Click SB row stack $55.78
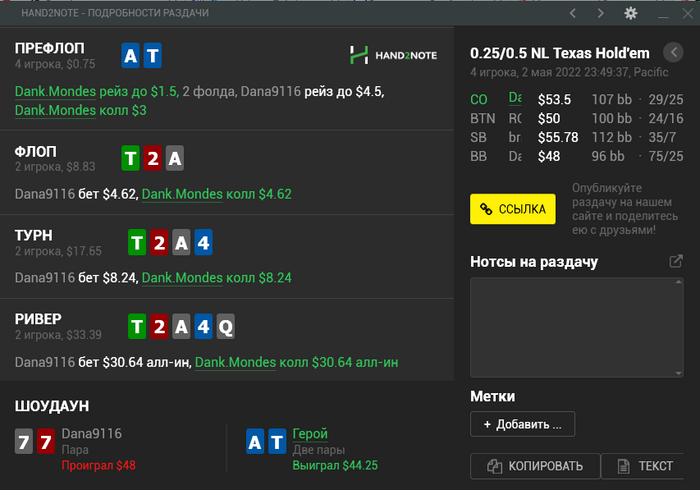 (558, 137)
